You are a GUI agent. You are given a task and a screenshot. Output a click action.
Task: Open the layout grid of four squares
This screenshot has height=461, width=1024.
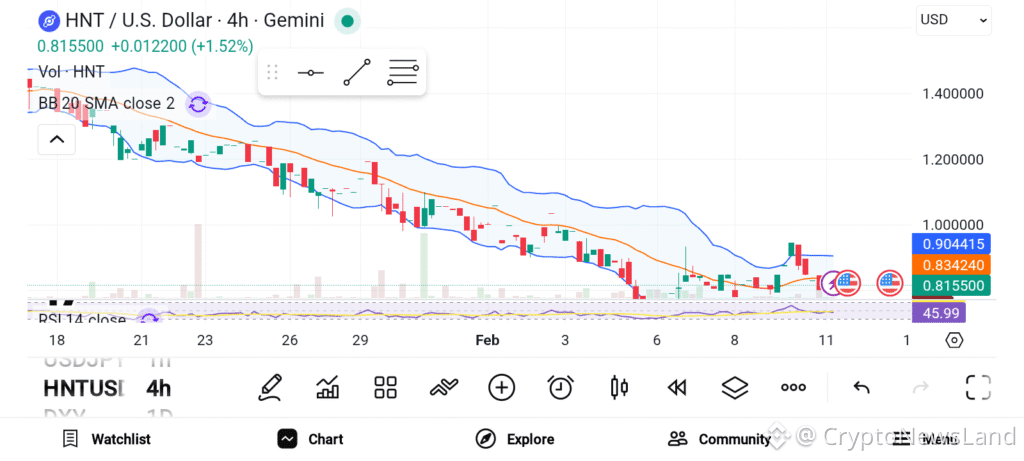tap(385, 387)
